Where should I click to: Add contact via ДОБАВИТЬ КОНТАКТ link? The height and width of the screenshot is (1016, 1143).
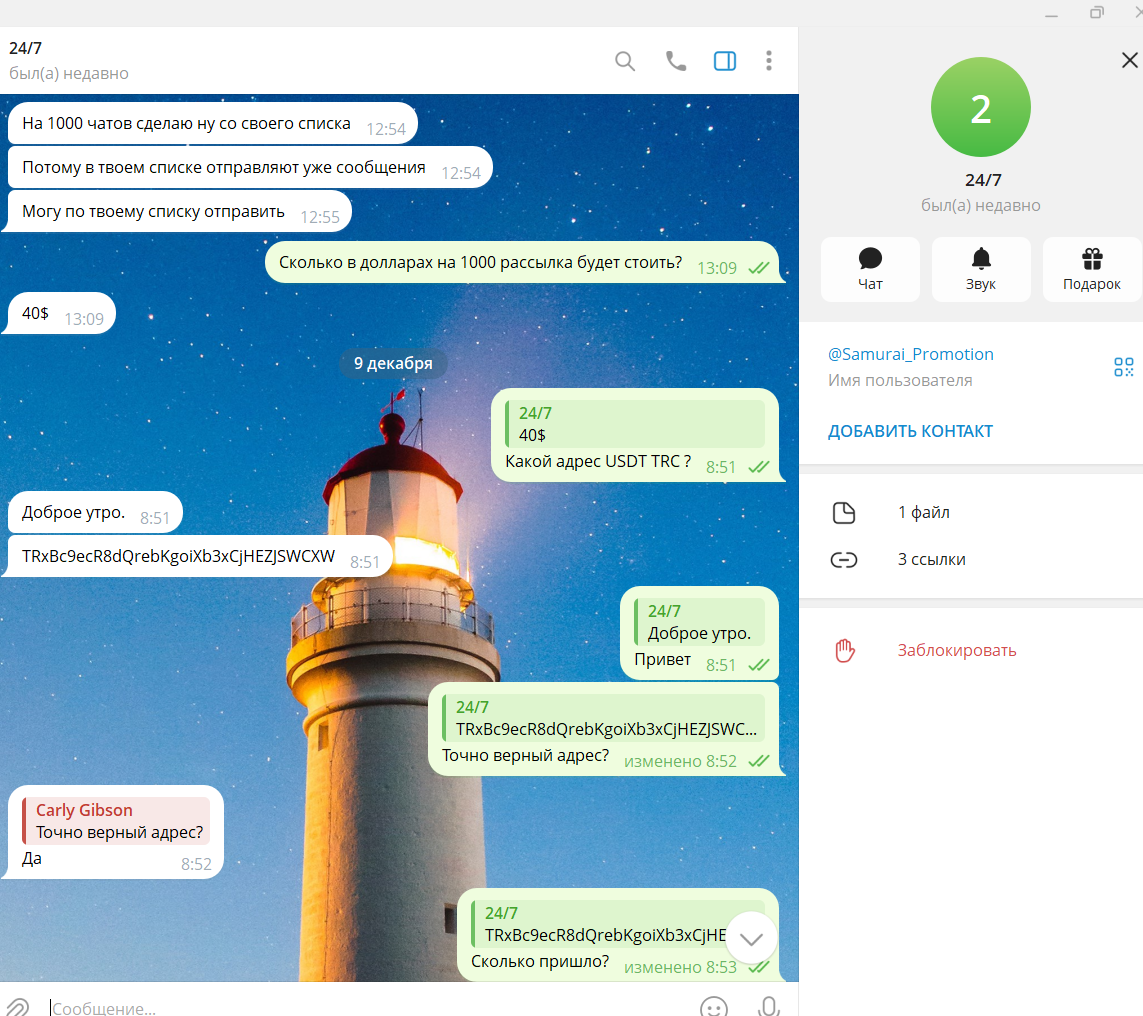coord(910,431)
